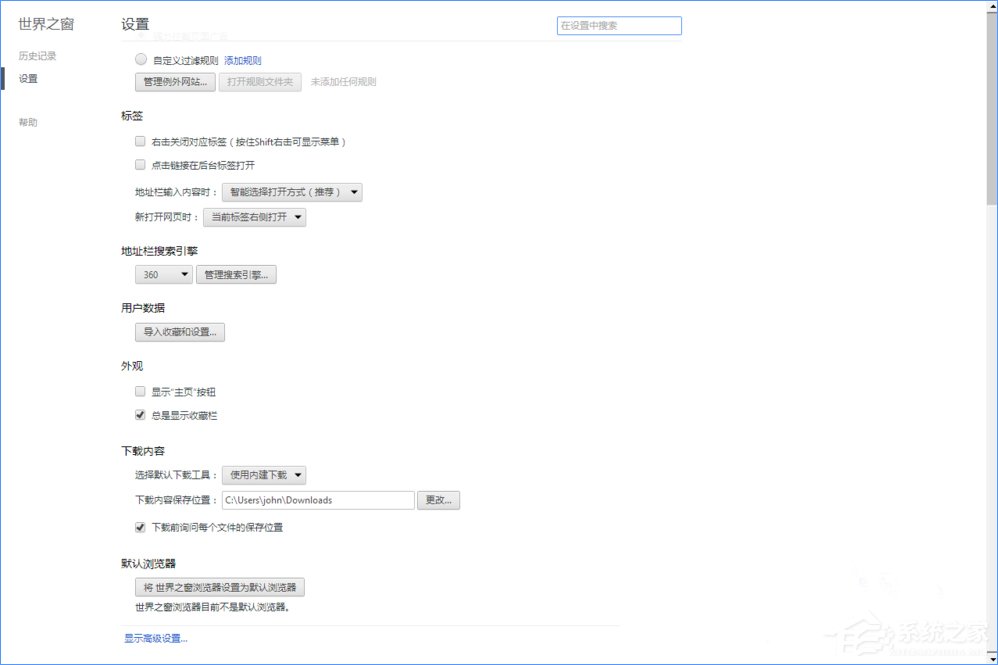Click the download folder path input field
The image size is (998, 665).
(318, 500)
